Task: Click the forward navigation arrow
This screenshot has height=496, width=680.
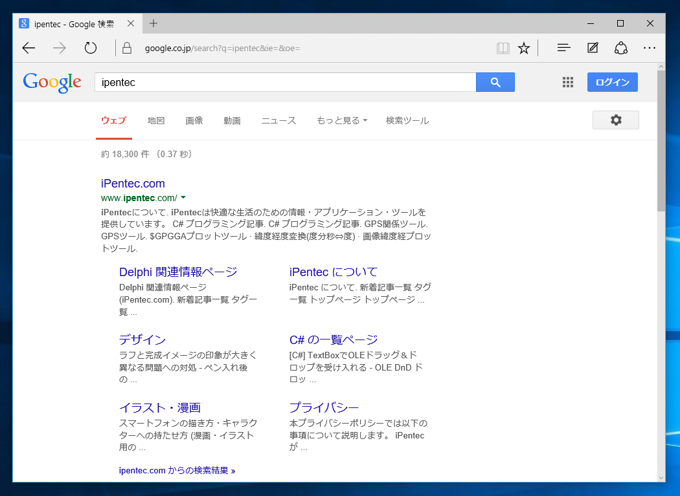Action: tap(59, 48)
